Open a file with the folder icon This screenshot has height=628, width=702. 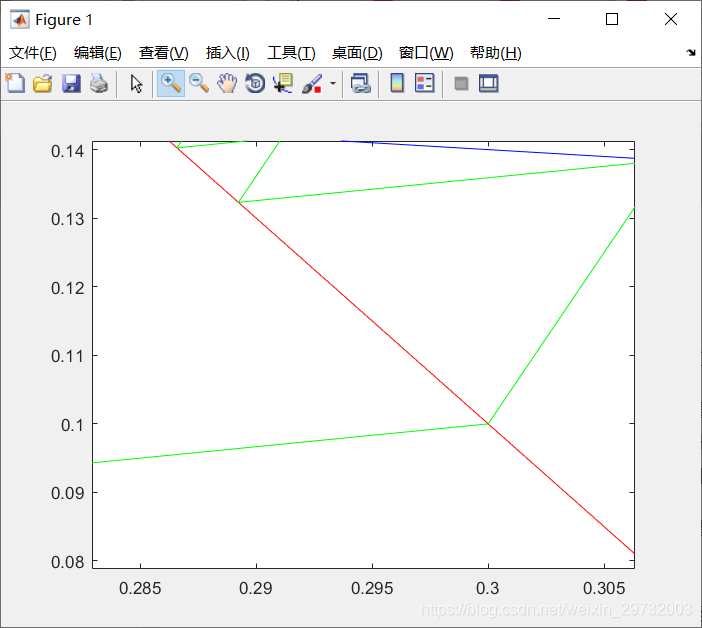click(x=43, y=83)
